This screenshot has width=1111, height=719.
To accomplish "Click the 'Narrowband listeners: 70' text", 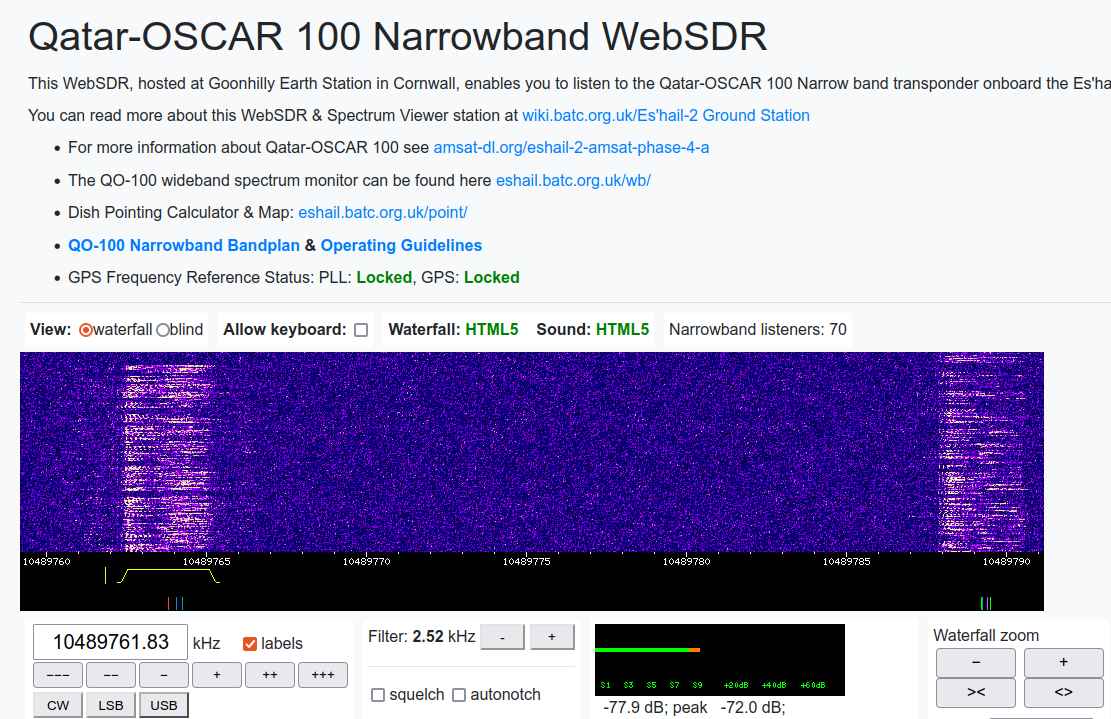I will (x=757, y=329).
